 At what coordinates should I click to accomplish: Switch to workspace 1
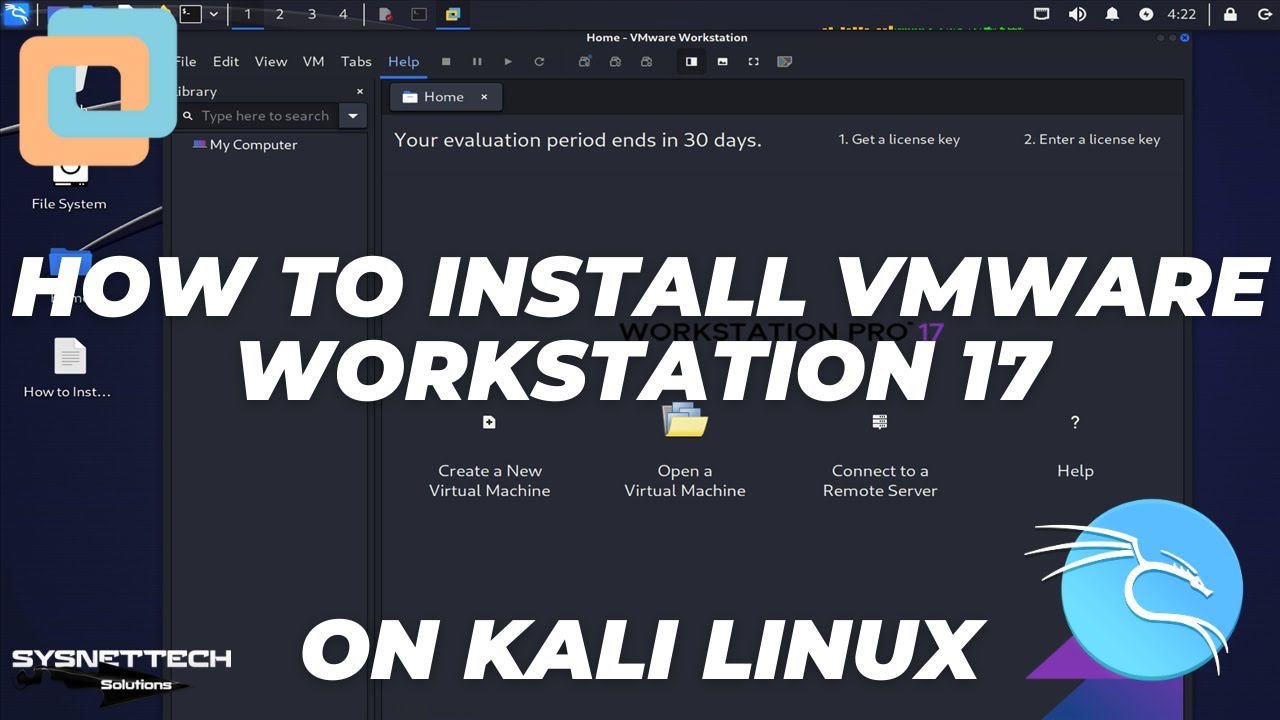click(x=248, y=14)
